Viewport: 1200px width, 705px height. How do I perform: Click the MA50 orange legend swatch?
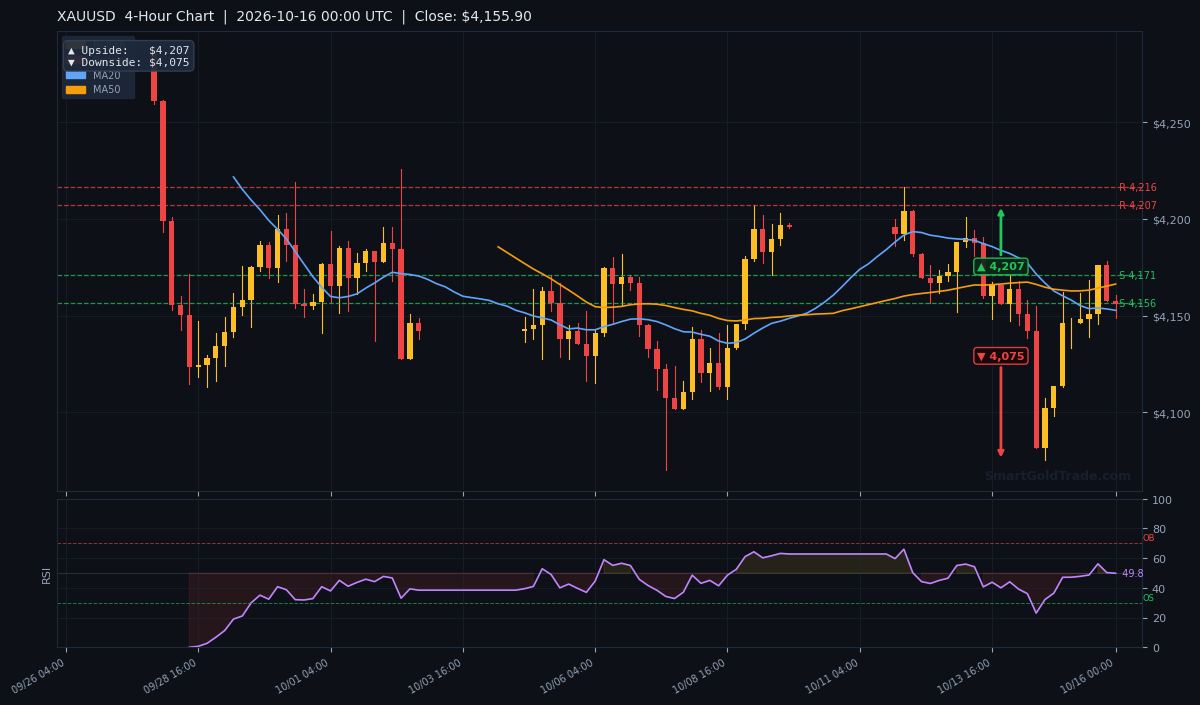coord(76,90)
